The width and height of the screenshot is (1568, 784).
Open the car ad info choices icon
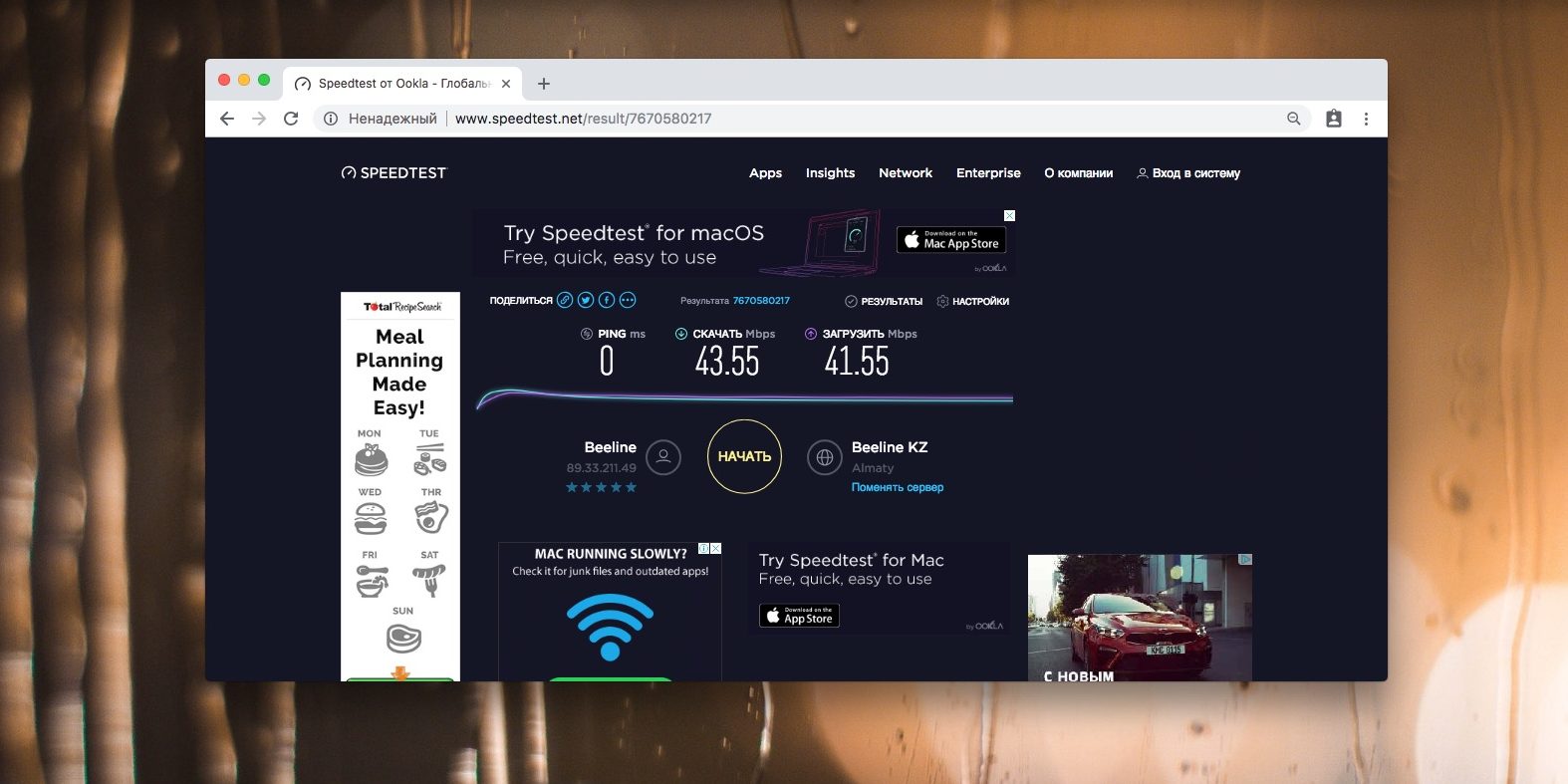[1245, 560]
